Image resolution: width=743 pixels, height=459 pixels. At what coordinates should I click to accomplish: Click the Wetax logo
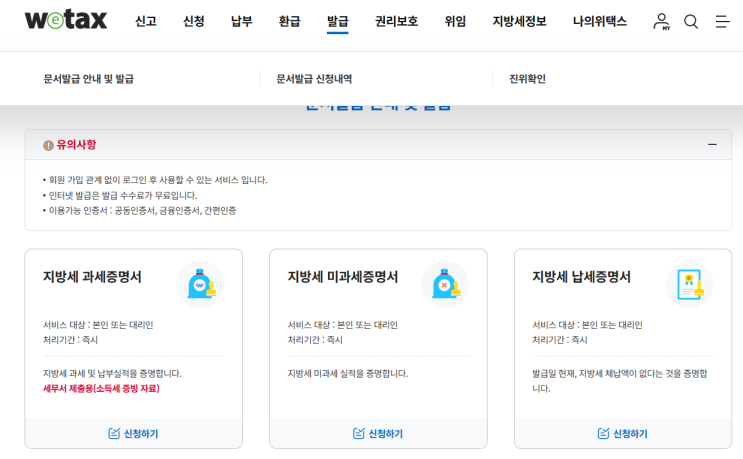pyautogui.click(x=65, y=21)
